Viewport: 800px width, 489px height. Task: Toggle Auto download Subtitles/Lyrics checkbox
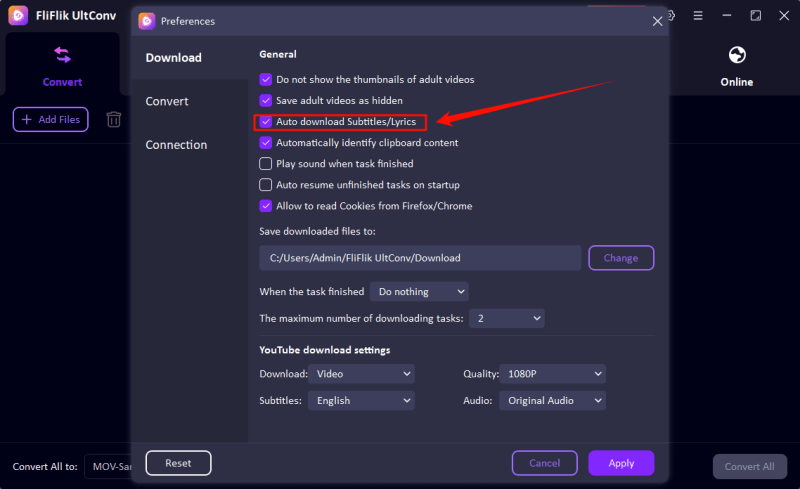click(265, 121)
